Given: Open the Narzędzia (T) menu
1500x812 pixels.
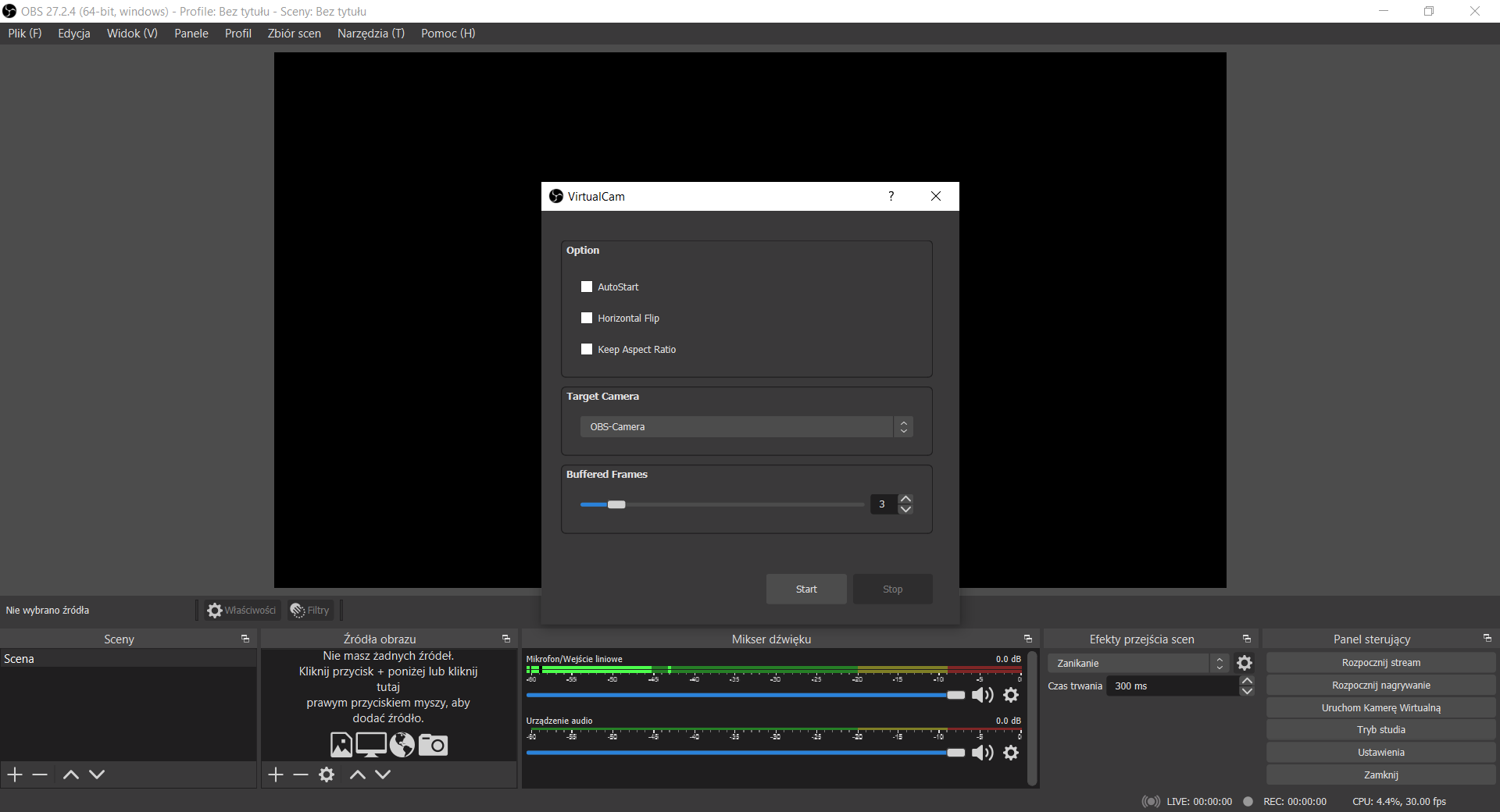Looking at the screenshot, I should tap(371, 34).
